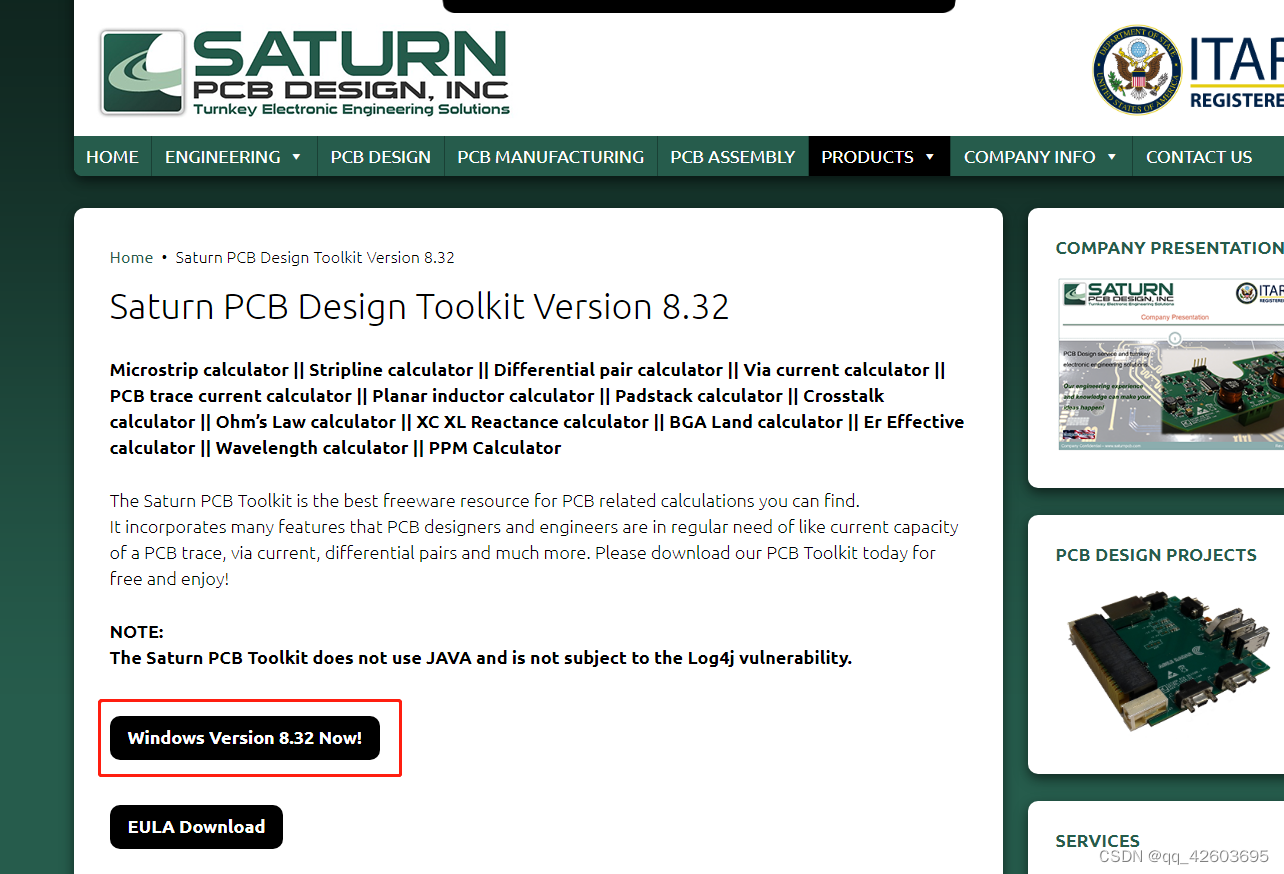
Task: Click the Department of State seal
Action: pyautogui.click(x=1137, y=70)
